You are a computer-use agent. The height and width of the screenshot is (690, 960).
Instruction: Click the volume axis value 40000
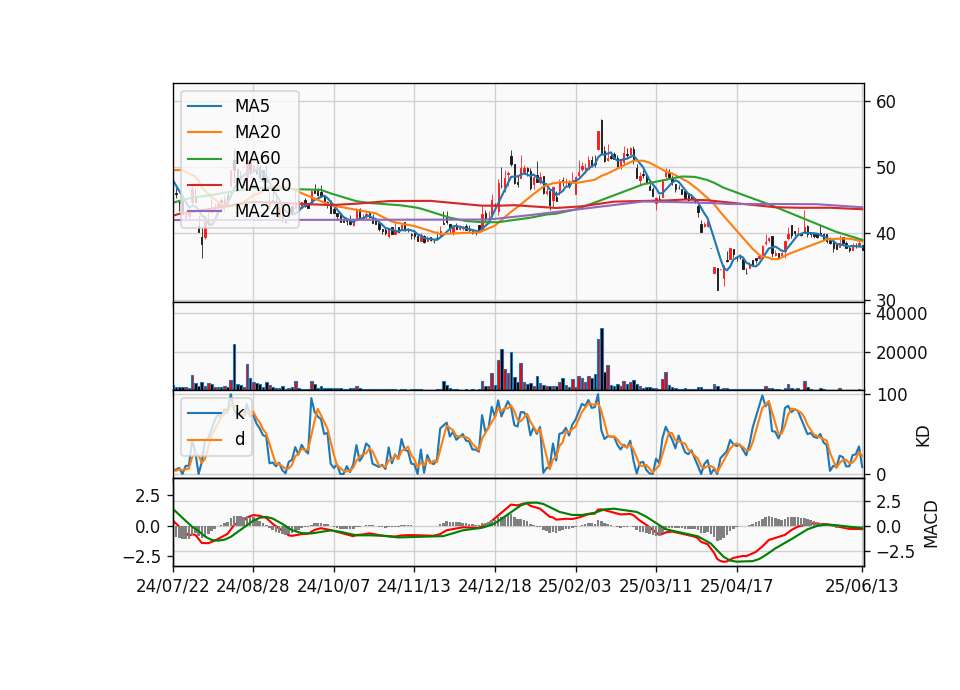[901, 314]
